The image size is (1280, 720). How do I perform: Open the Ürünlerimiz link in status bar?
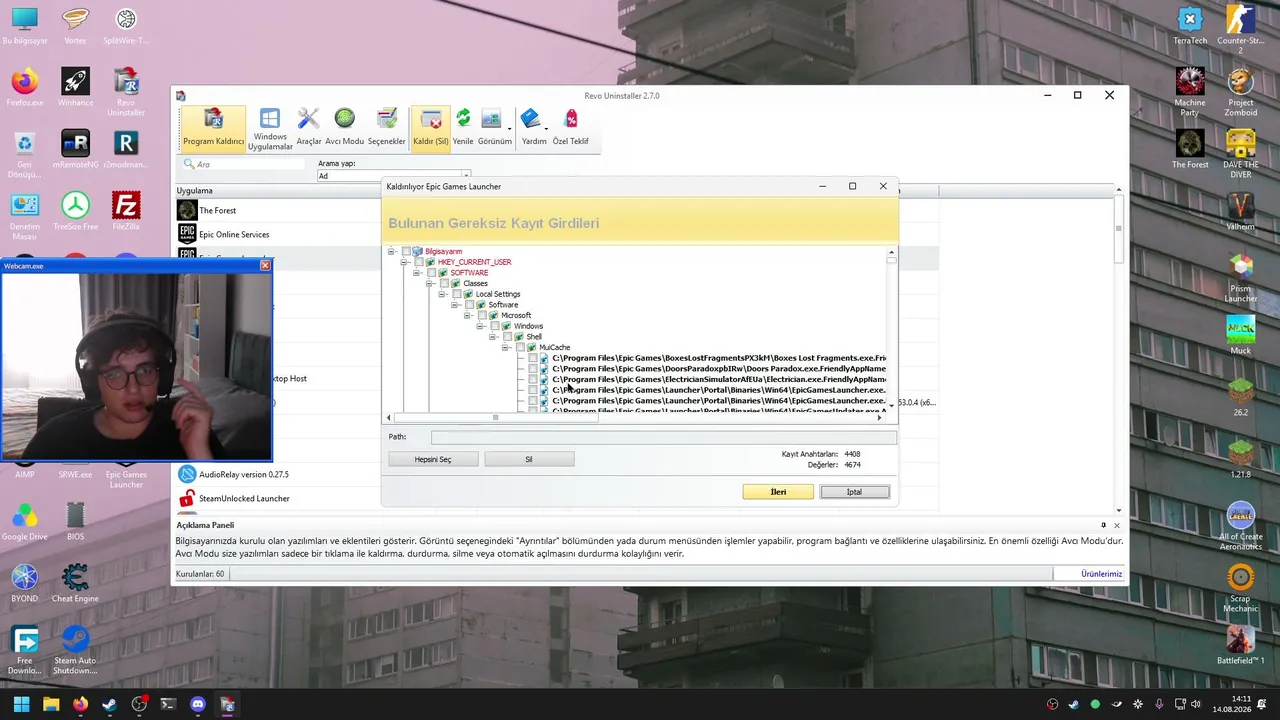point(1102,574)
